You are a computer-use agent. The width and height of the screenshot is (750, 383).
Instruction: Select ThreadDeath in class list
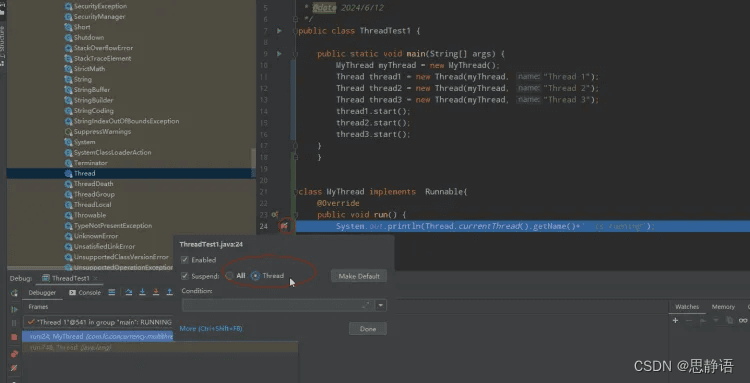[x=93, y=184]
